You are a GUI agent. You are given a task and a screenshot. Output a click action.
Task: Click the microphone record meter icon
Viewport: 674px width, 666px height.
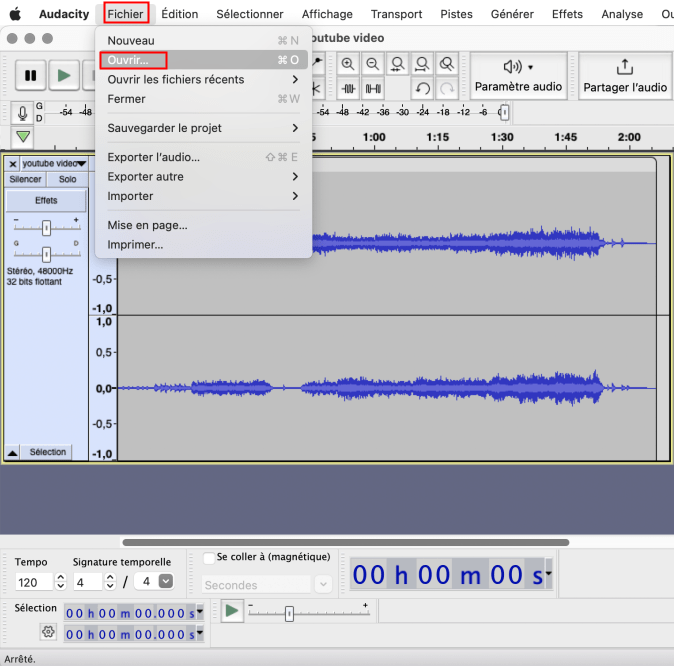(22, 114)
